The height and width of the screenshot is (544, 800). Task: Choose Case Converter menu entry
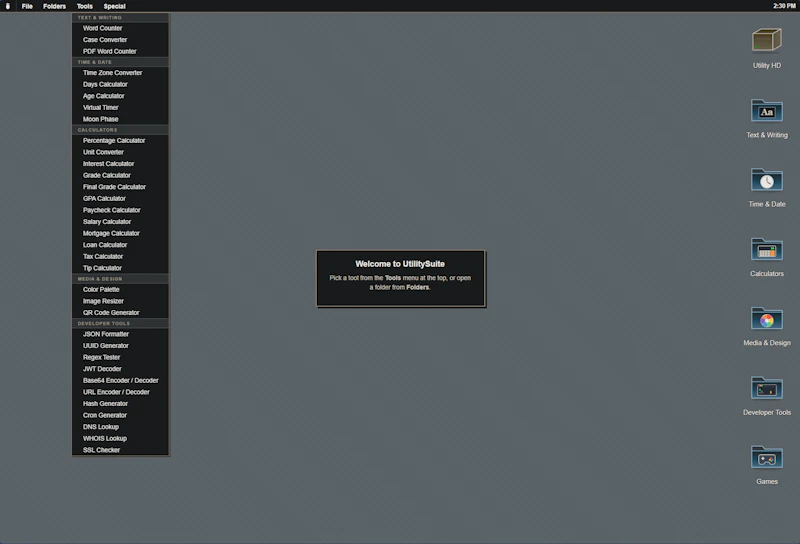pos(120,40)
